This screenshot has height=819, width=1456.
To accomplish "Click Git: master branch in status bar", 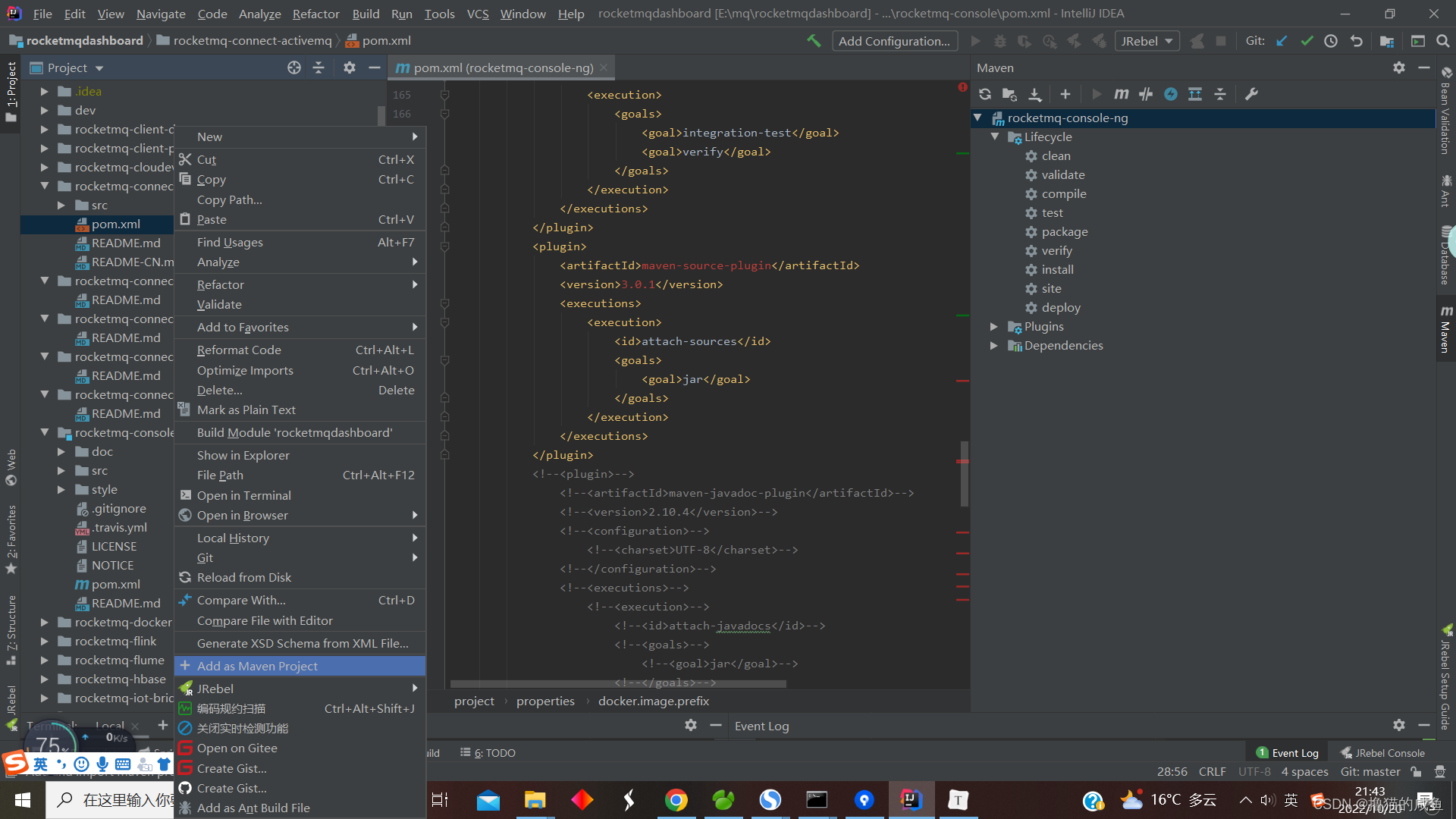I will point(1370,771).
